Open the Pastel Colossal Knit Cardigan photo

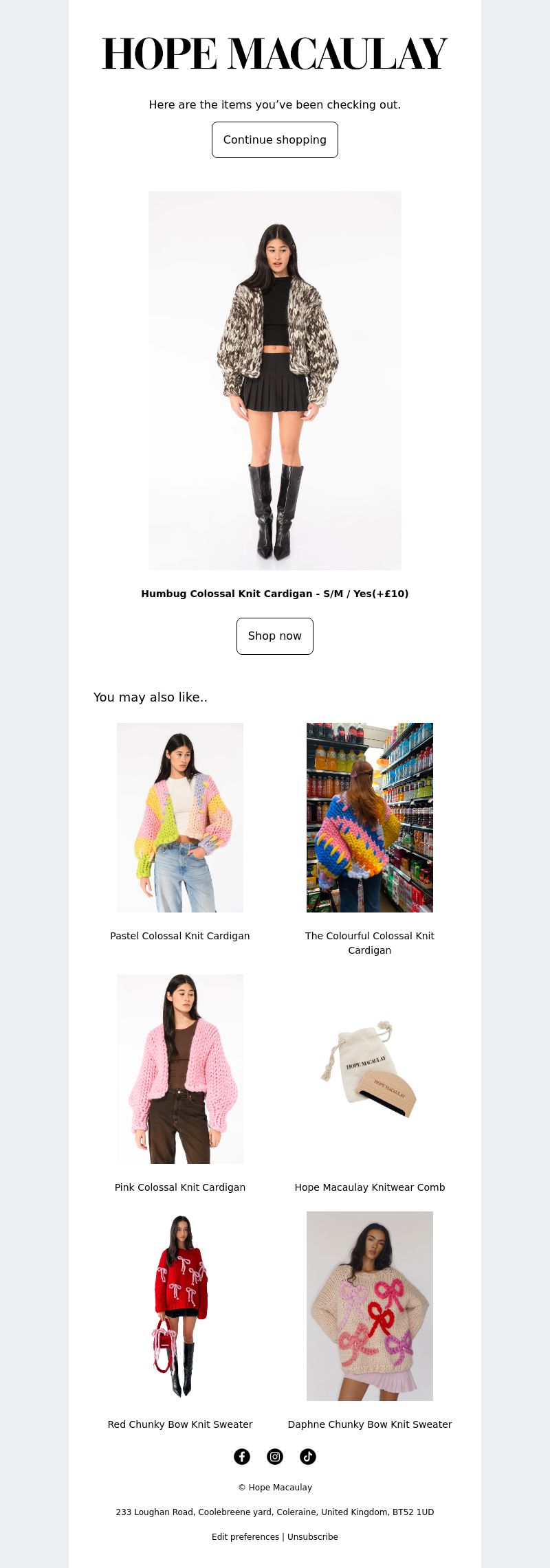[180, 818]
